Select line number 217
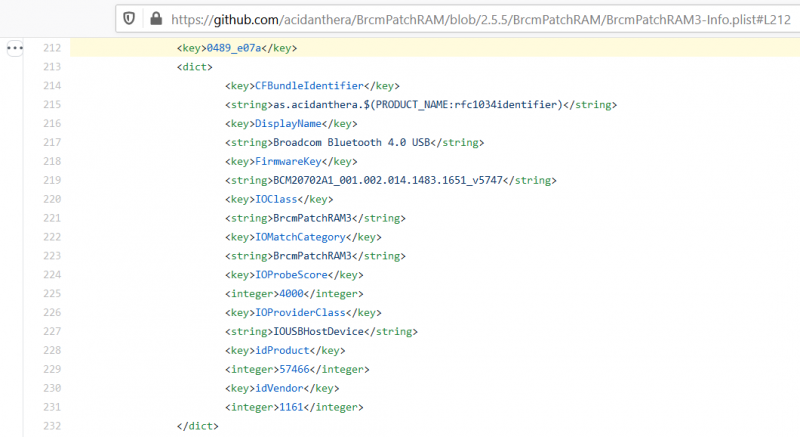 (x=52, y=142)
